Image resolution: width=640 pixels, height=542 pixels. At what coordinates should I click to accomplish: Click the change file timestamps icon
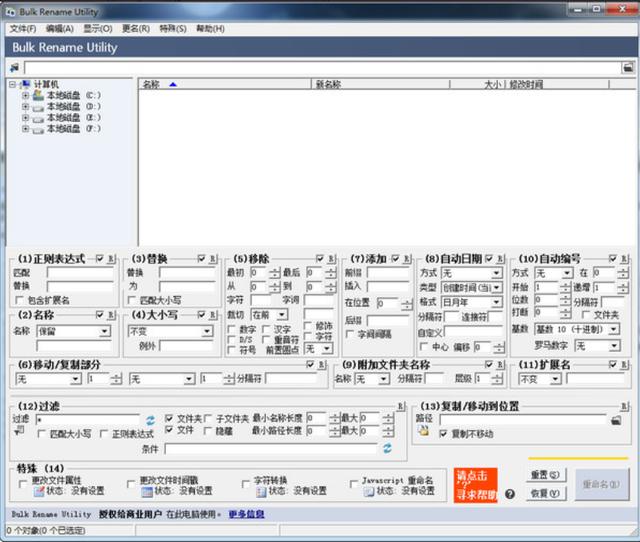(147, 492)
